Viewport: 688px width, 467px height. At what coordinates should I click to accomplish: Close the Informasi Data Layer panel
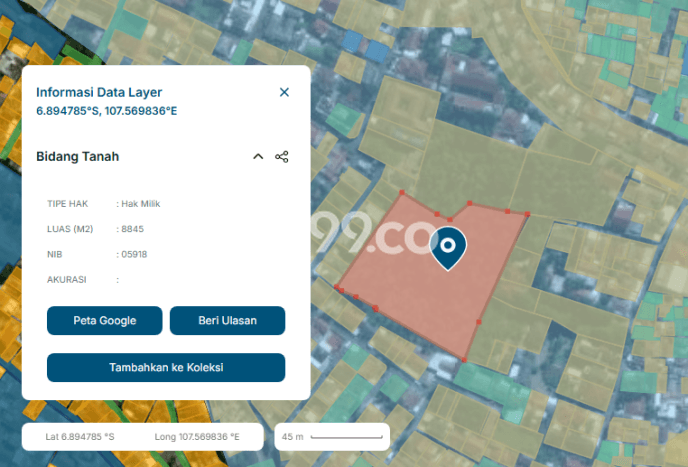coord(284,92)
